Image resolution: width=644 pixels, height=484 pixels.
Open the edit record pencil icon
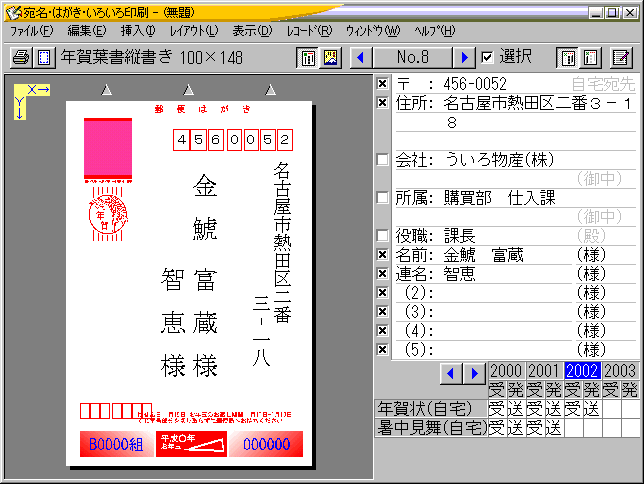[621, 58]
